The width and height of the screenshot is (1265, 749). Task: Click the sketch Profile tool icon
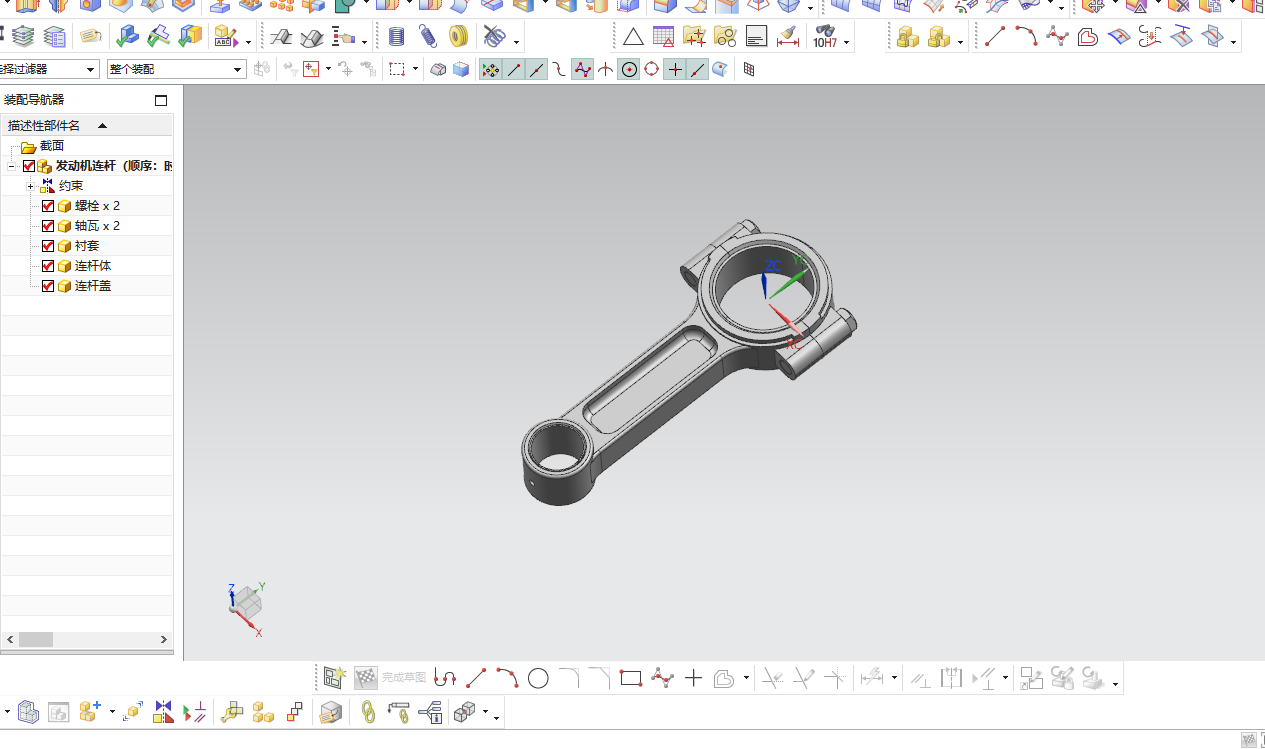pyautogui.click(x=445, y=678)
